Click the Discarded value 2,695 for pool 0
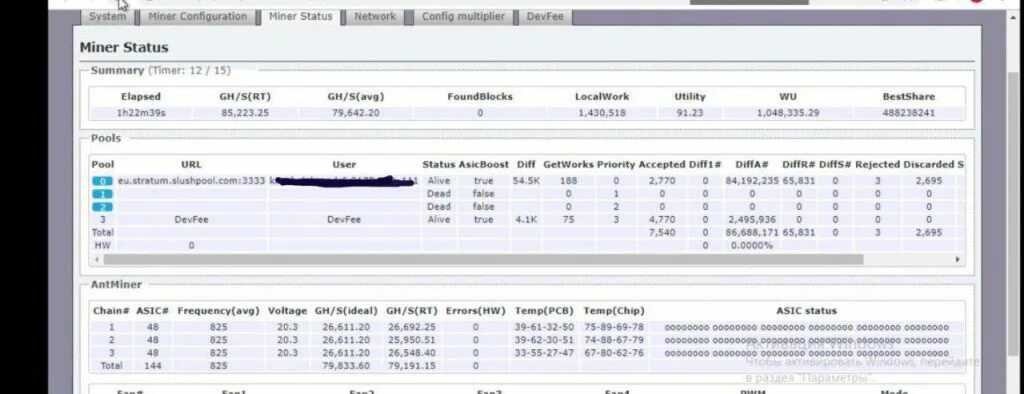Screen dimensions: 1024x394 pos(929,181)
